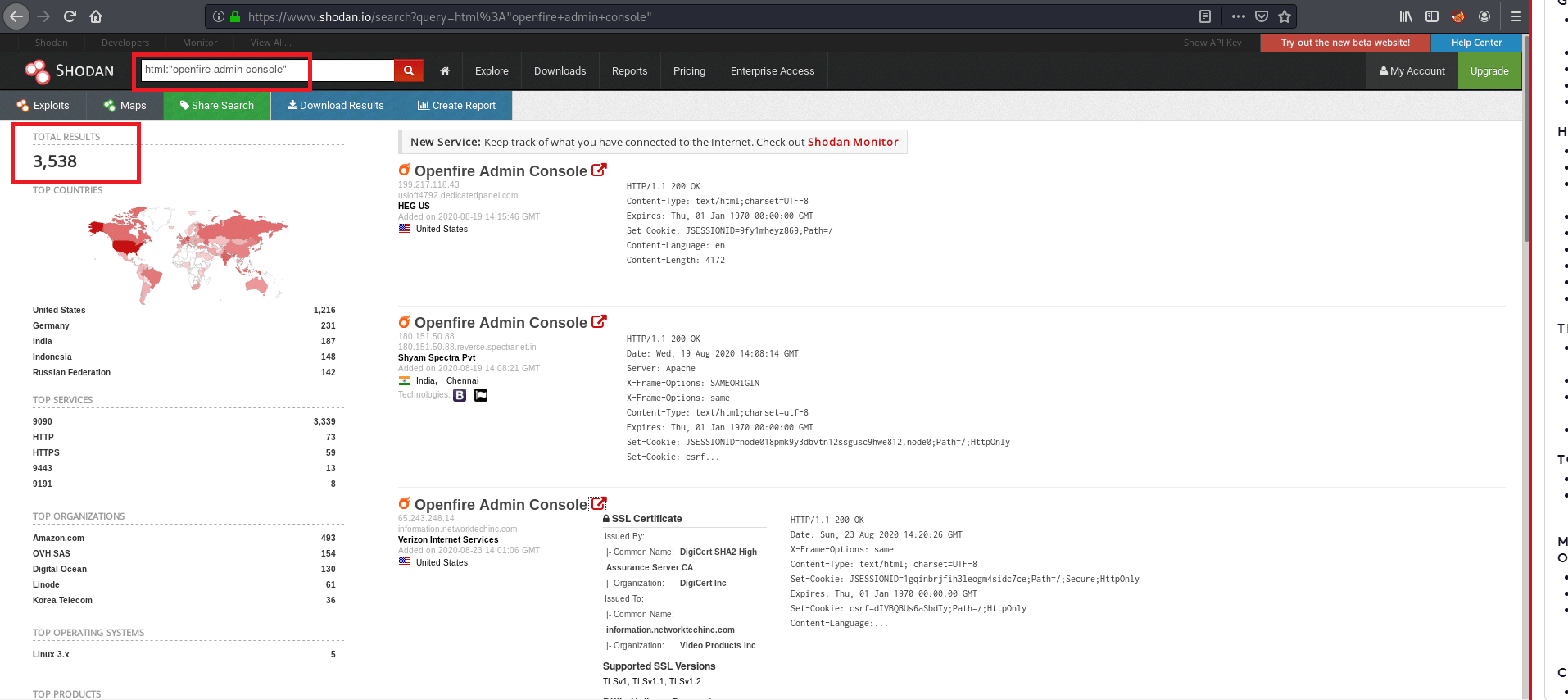Click the red search magnifier button

pos(409,70)
